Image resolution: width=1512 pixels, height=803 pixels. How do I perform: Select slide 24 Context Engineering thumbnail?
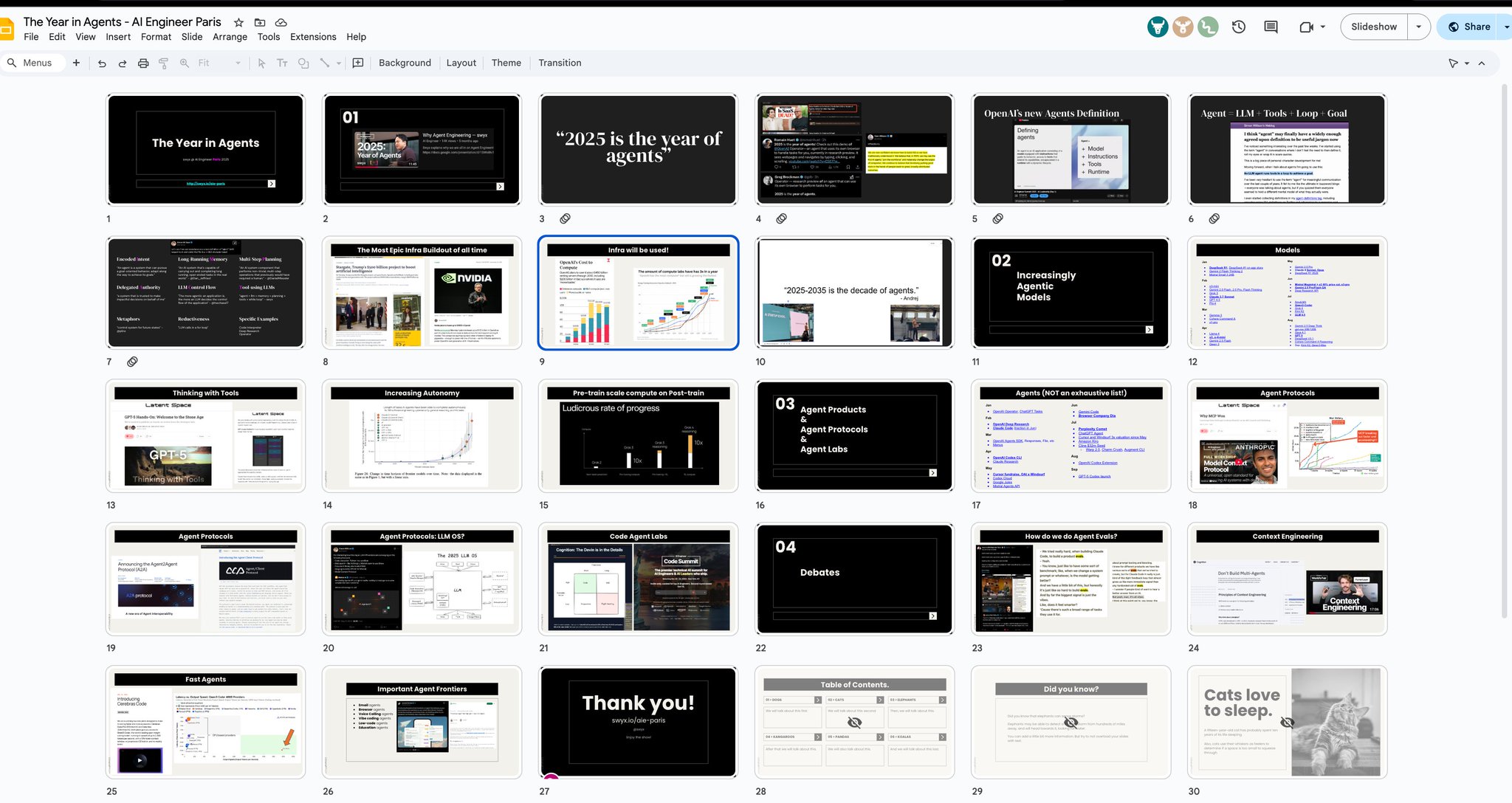1287,579
